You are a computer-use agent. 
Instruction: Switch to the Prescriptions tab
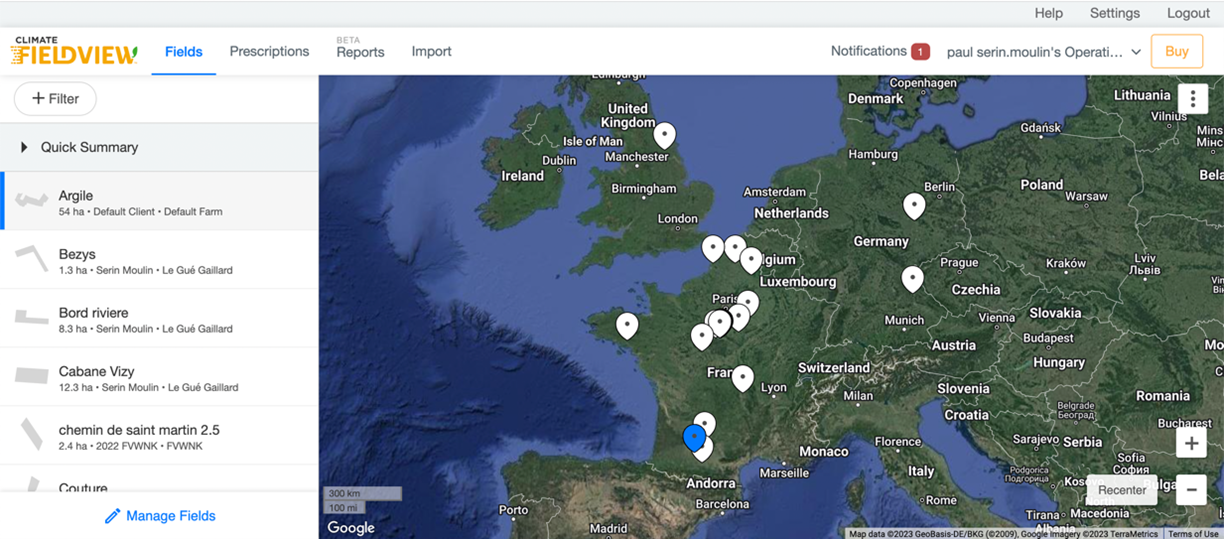[x=270, y=51]
